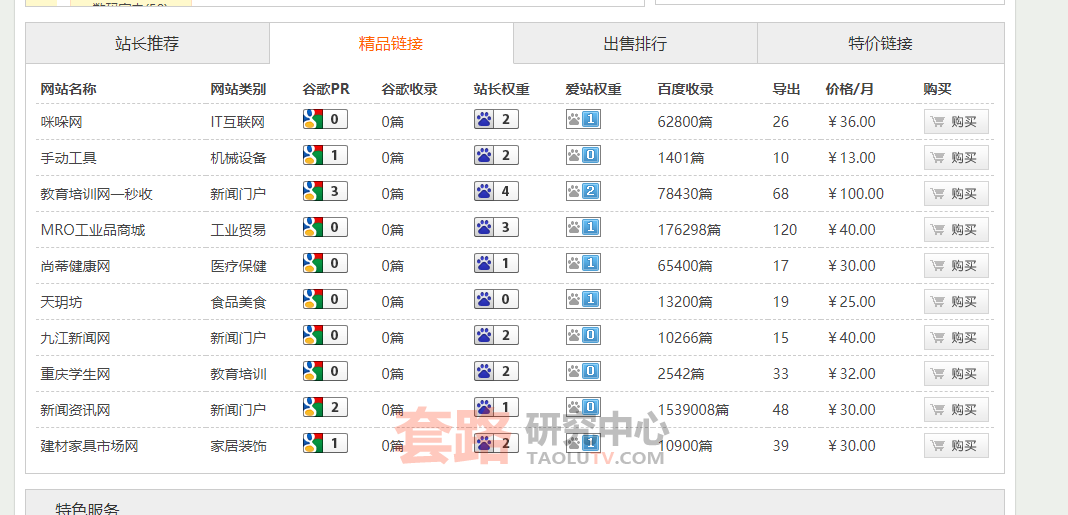This screenshot has height=515, width=1068.
Task: Click 爱站权重 badge for 重庆学生网
Action: pyautogui.click(x=583, y=371)
